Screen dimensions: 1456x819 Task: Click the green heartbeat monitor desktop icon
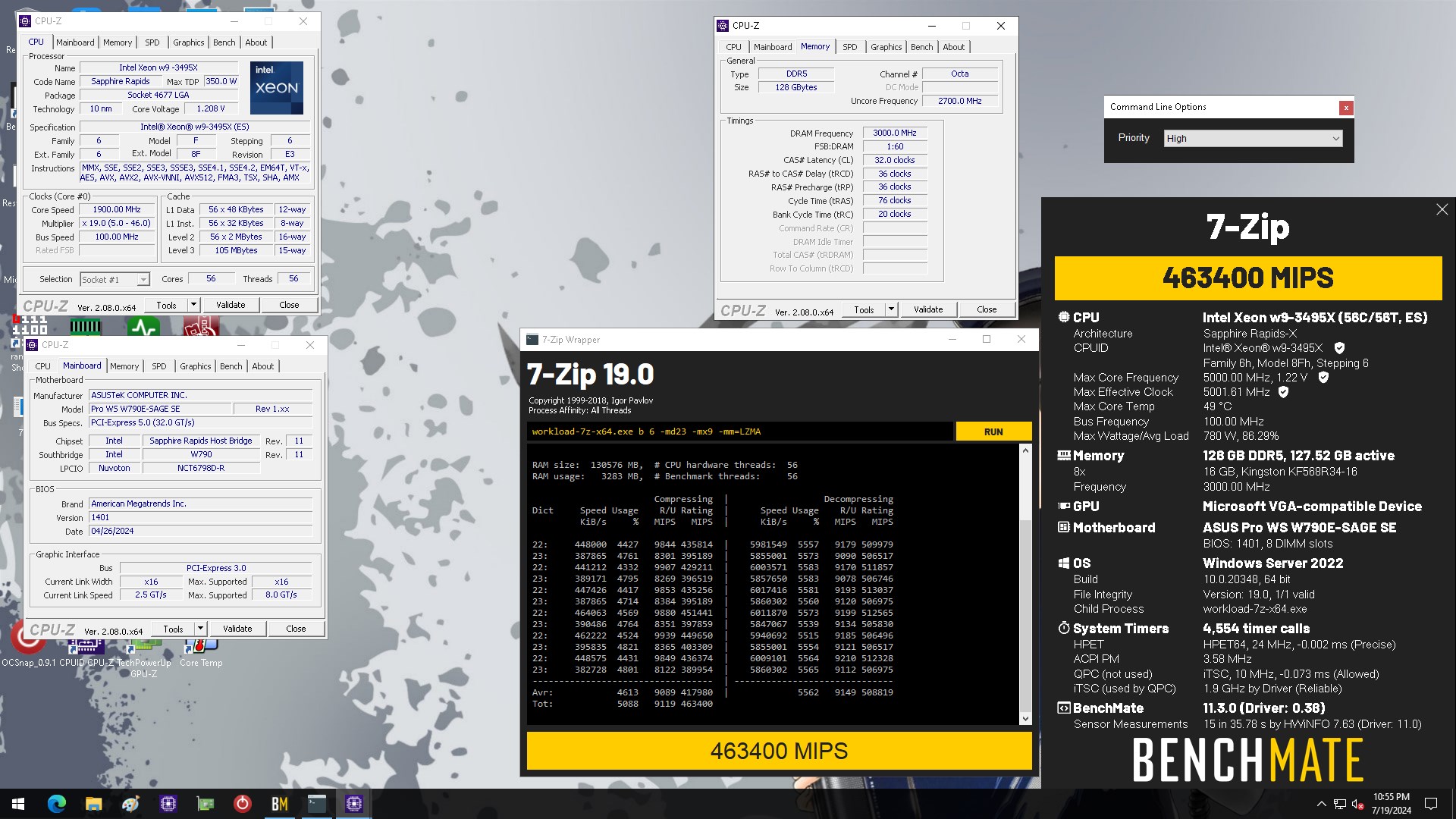point(143,328)
